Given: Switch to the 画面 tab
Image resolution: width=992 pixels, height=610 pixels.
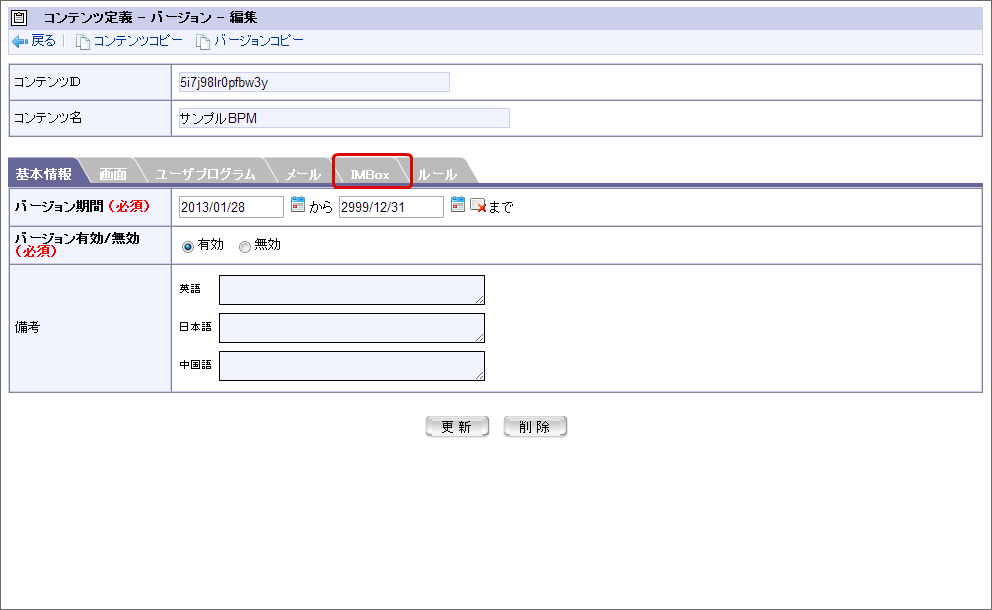Looking at the screenshot, I should 113,174.
